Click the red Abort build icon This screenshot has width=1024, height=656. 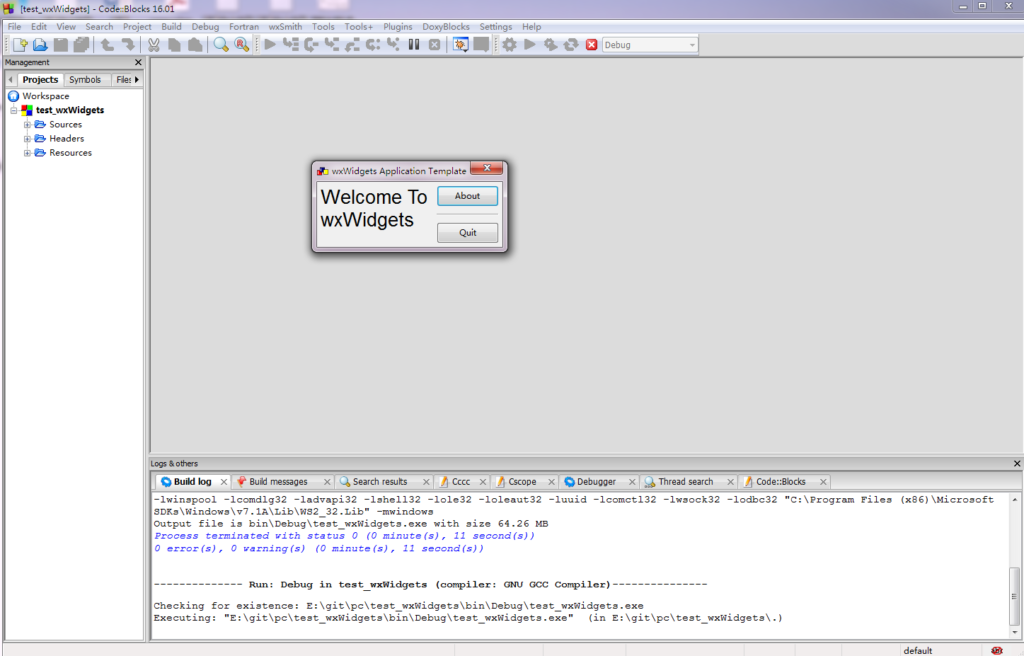point(592,44)
